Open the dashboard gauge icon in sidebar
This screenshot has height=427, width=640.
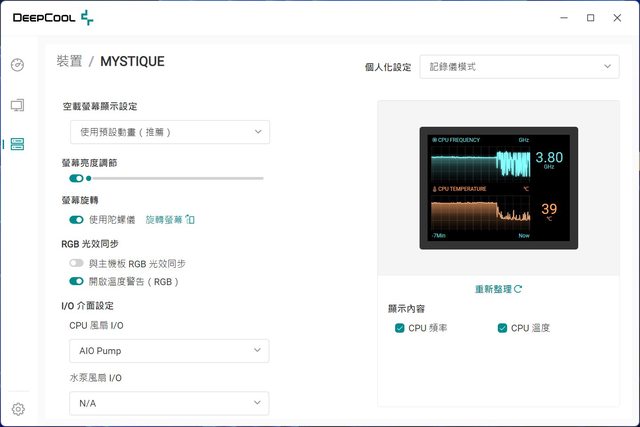click(x=17, y=65)
